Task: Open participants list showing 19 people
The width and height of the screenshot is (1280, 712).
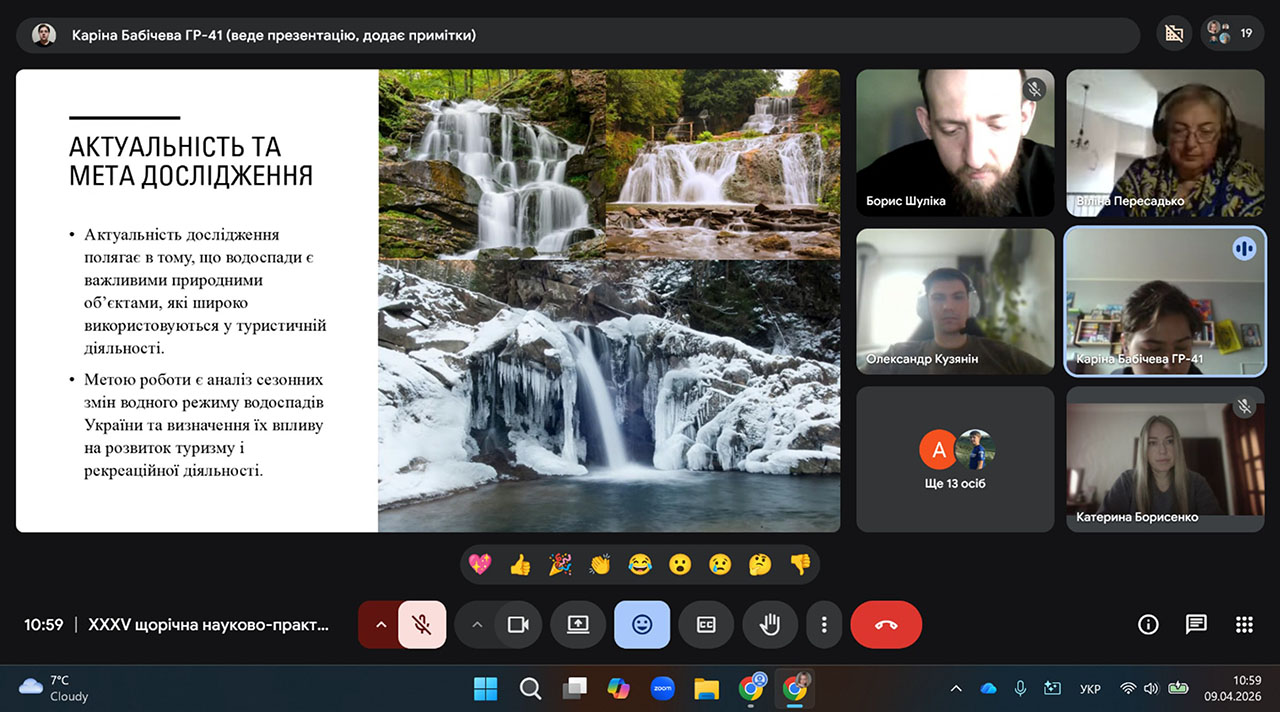Action: [1231, 33]
